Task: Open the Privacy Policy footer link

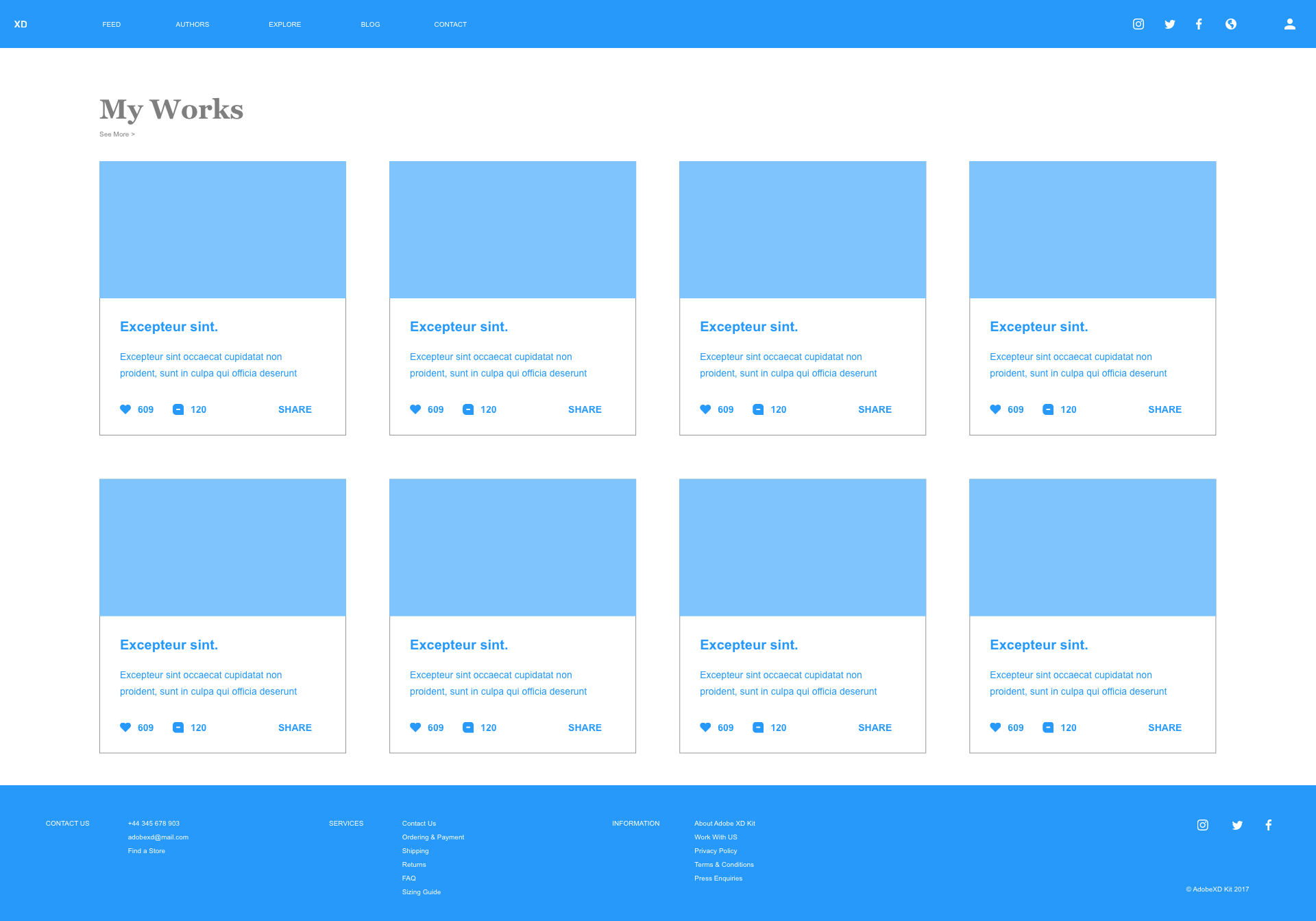Action: (x=716, y=851)
